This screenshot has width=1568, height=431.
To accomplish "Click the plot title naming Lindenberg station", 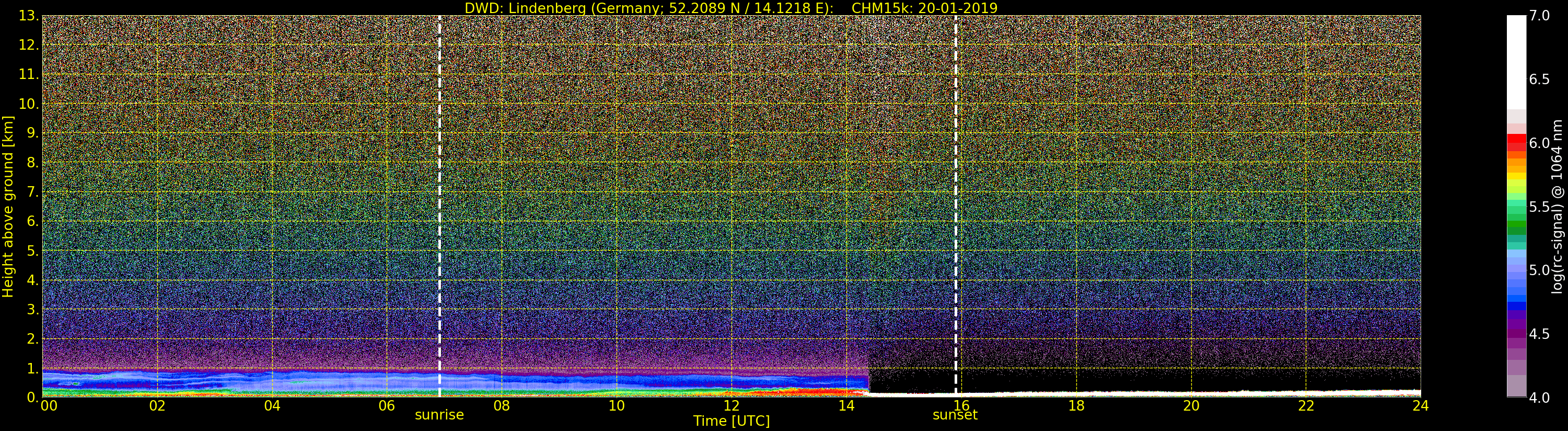I will [x=731, y=8].
